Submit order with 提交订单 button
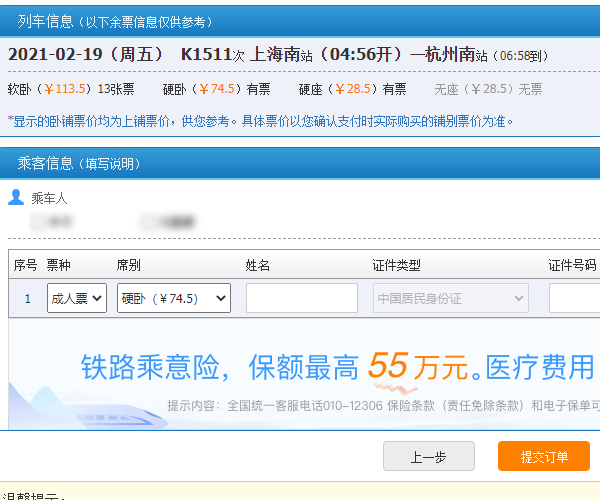 click(543, 456)
